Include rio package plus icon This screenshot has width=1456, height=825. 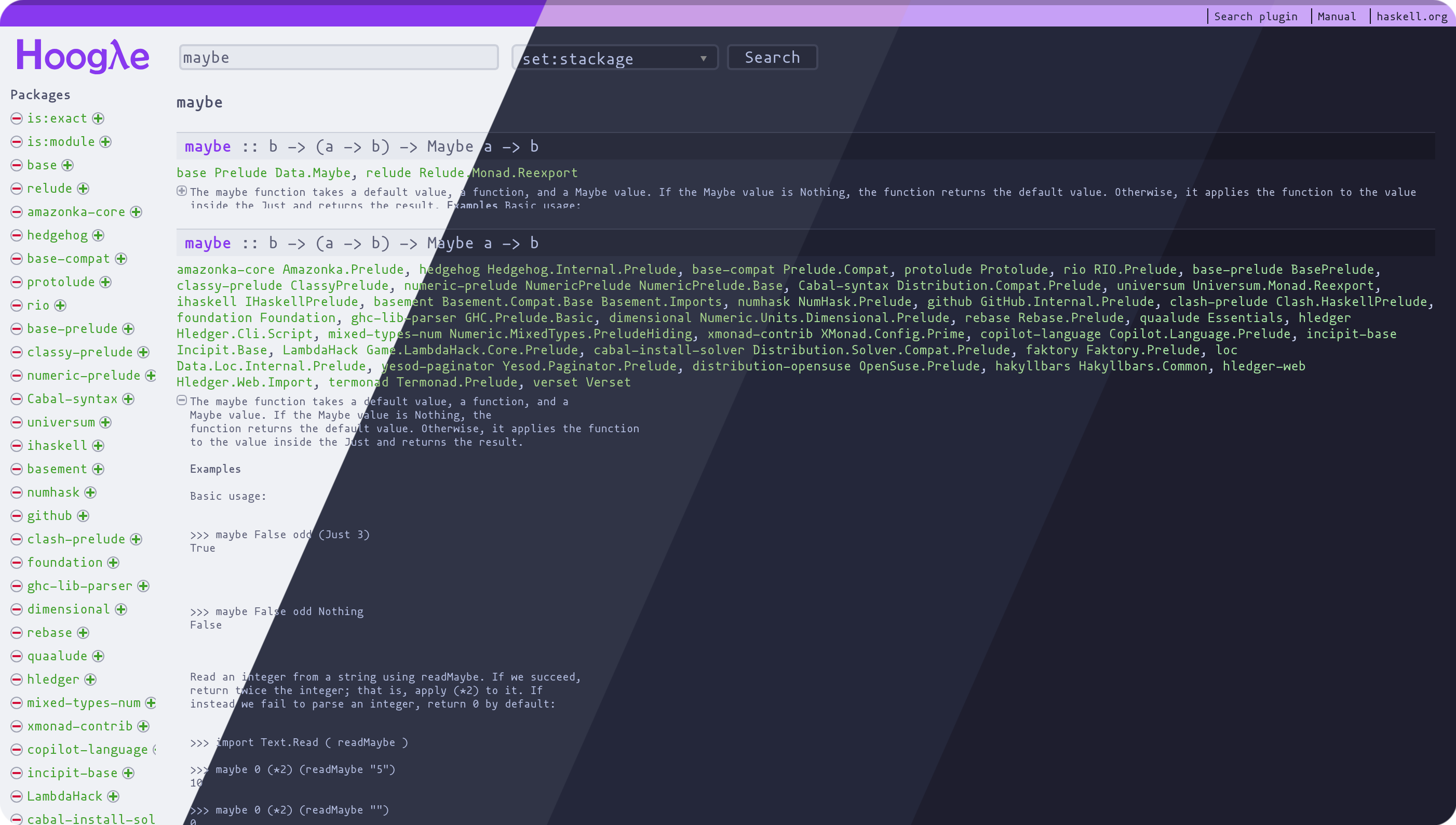click(61, 305)
